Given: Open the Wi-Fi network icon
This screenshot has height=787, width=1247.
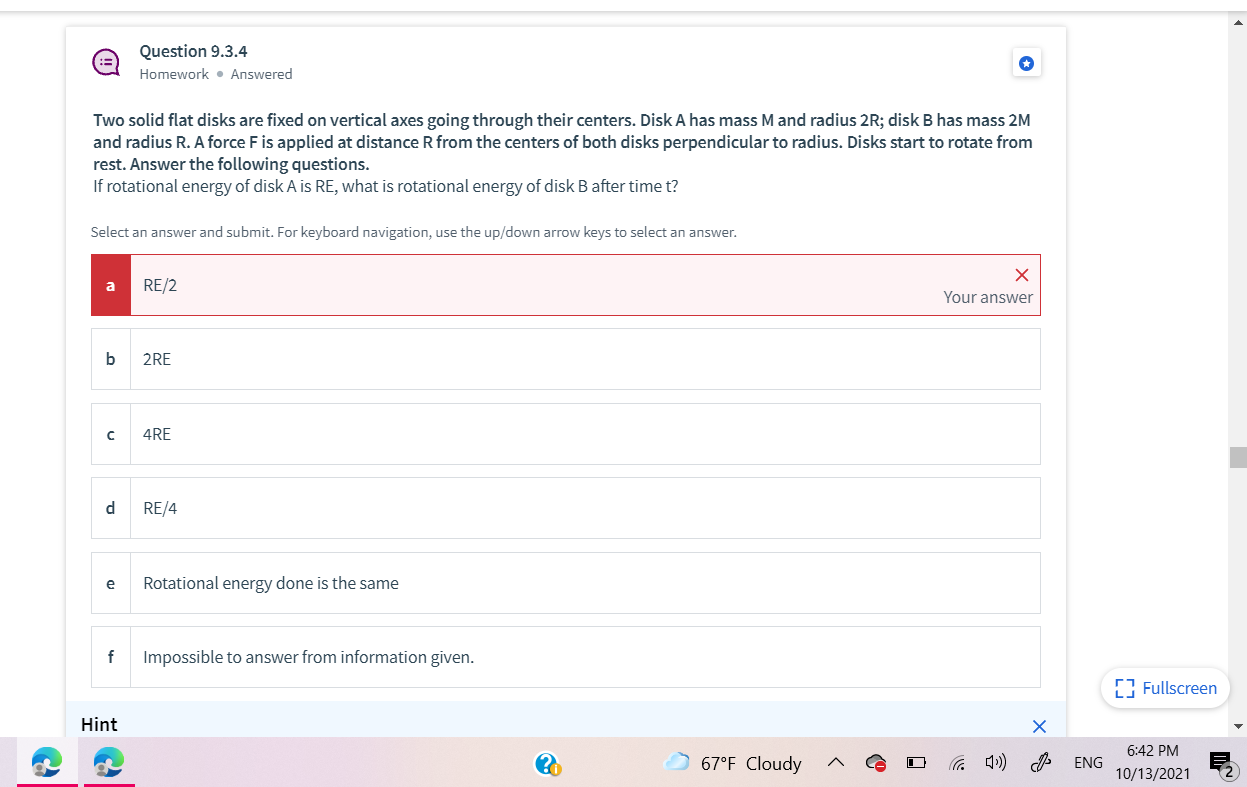Looking at the screenshot, I should 956,764.
